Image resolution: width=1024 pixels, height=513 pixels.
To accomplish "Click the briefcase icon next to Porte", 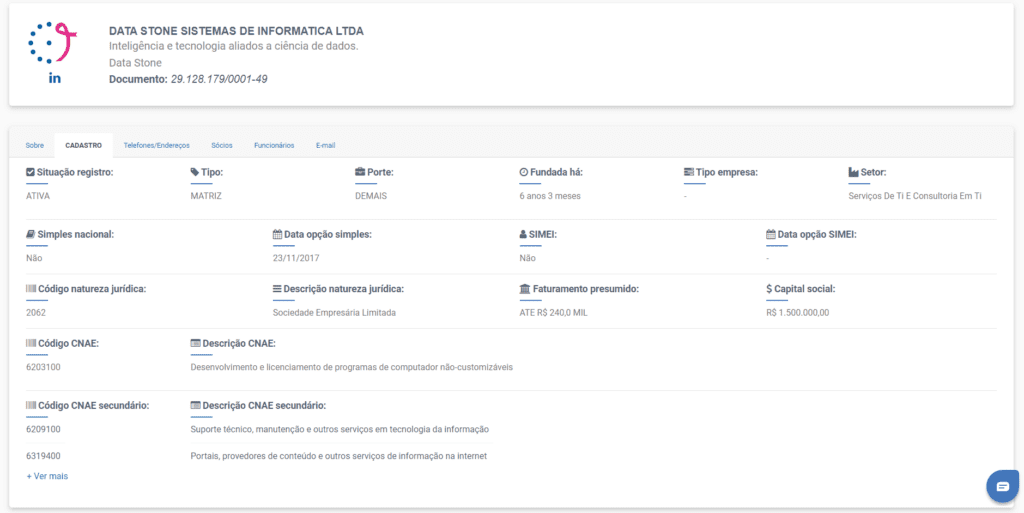I will pyautogui.click(x=360, y=172).
